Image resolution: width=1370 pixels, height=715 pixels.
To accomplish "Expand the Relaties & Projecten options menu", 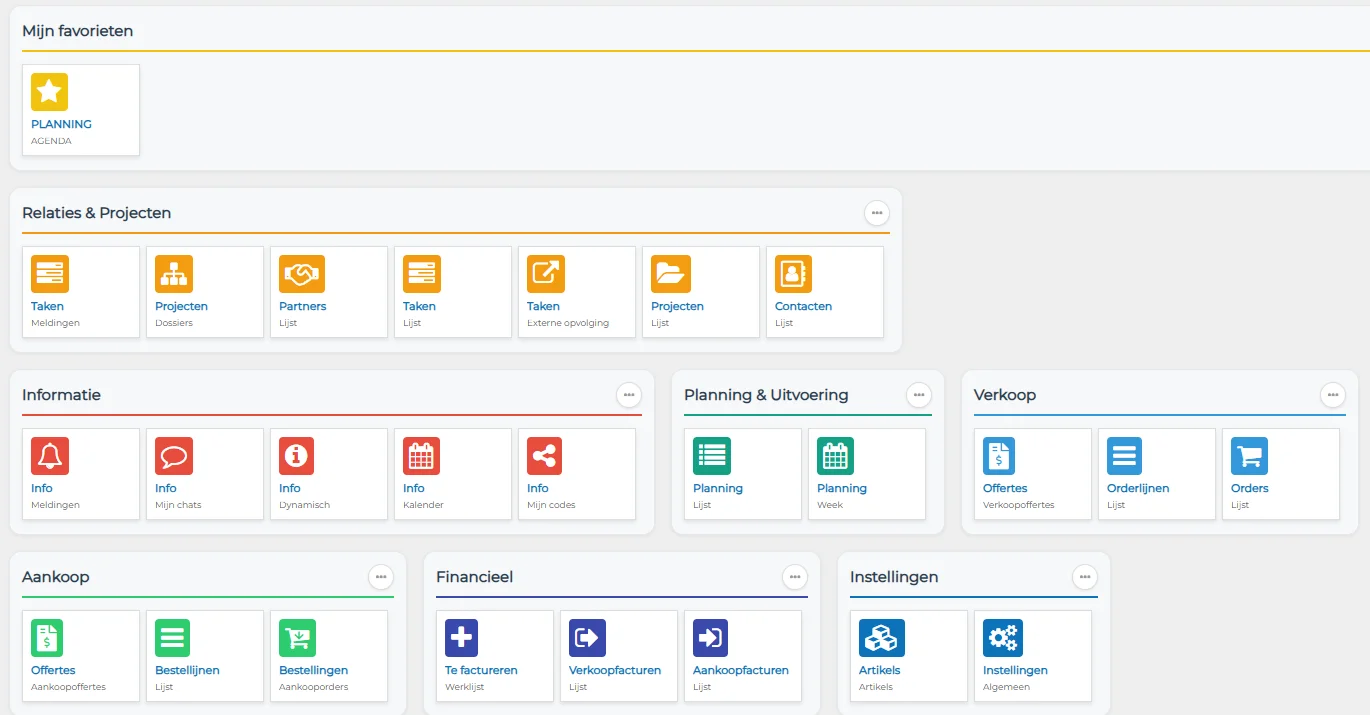I will tap(877, 213).
